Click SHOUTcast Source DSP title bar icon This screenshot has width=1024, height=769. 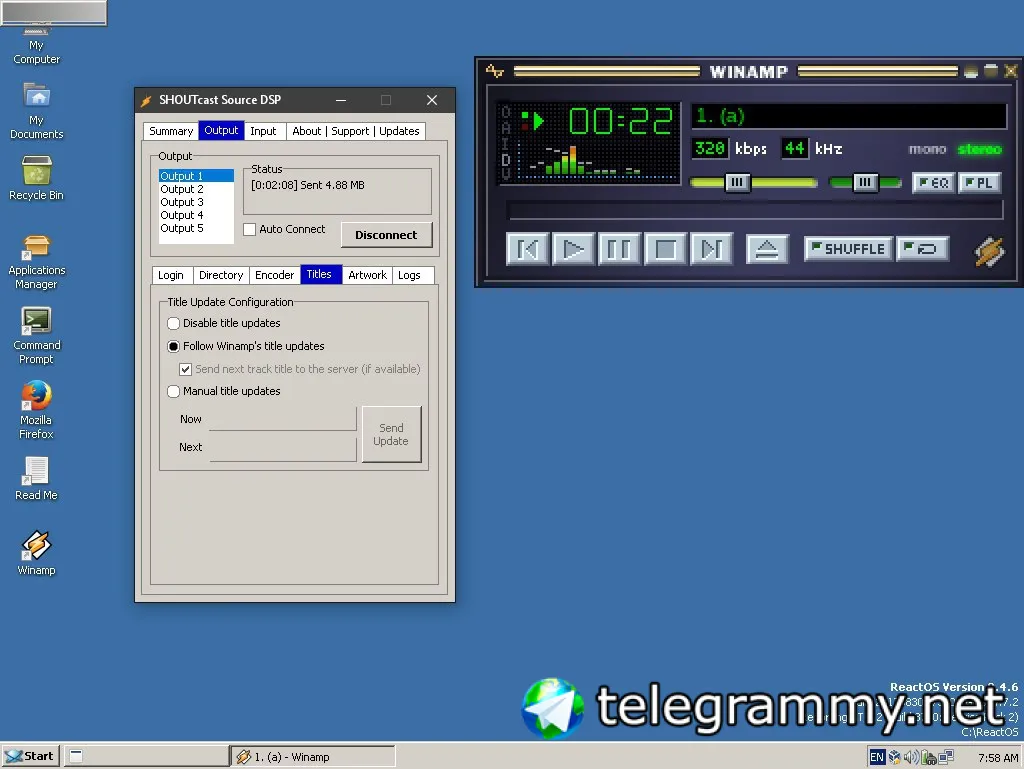pos(146,100)
